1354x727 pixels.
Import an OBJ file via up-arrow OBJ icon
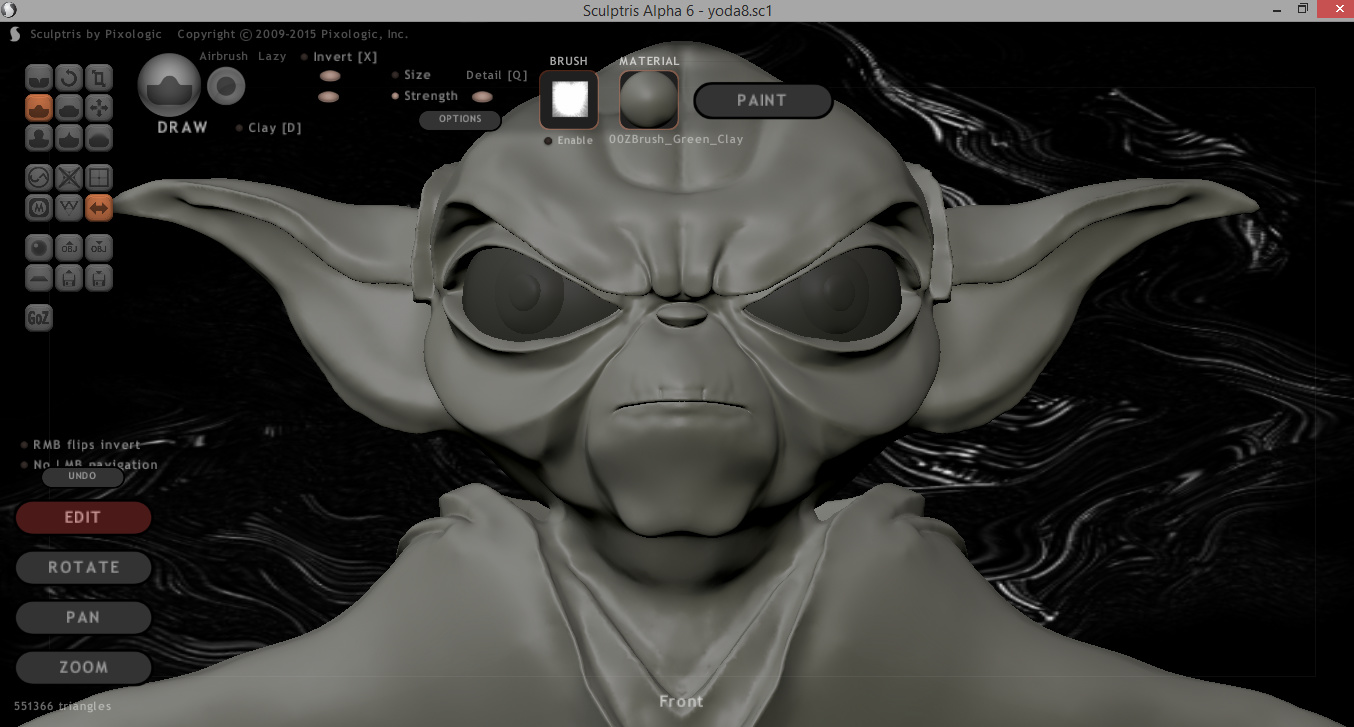pos(69,247)
